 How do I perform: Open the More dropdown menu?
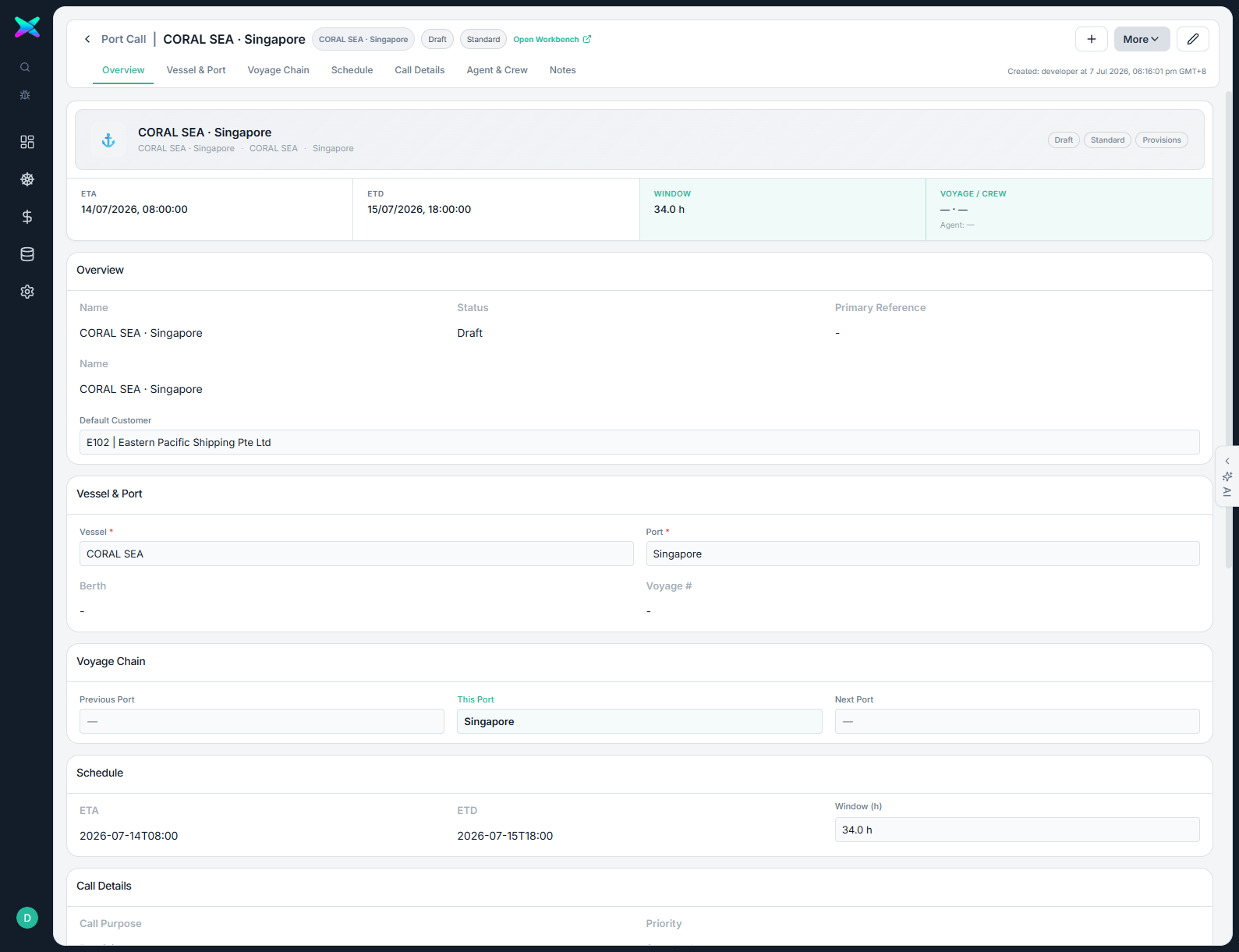tap(1142, 39)
